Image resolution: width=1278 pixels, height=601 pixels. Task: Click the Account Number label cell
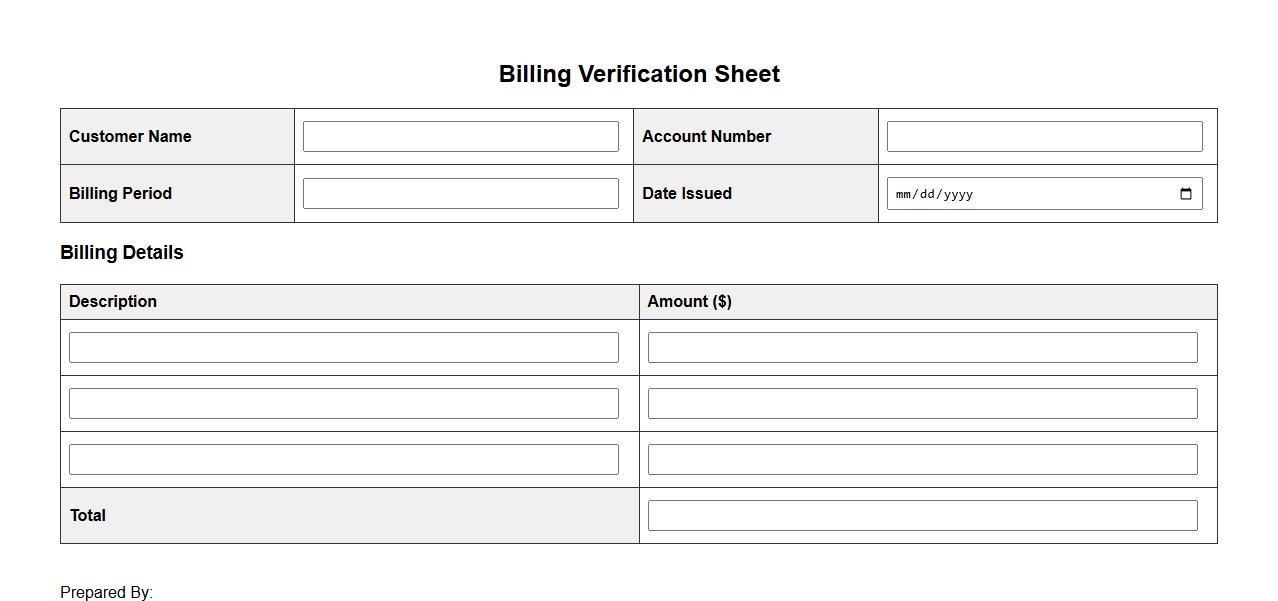pyautogui.click(x=706, y=137)
